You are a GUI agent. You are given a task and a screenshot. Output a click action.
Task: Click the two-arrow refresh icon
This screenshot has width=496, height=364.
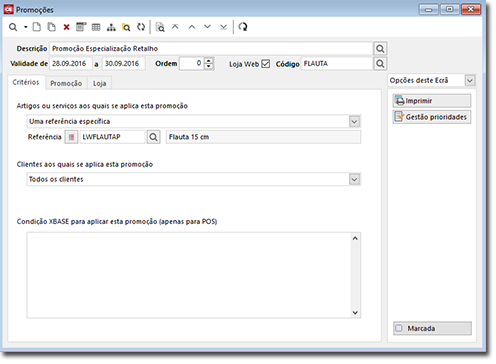pyautogui.click(x=141, y=27)
